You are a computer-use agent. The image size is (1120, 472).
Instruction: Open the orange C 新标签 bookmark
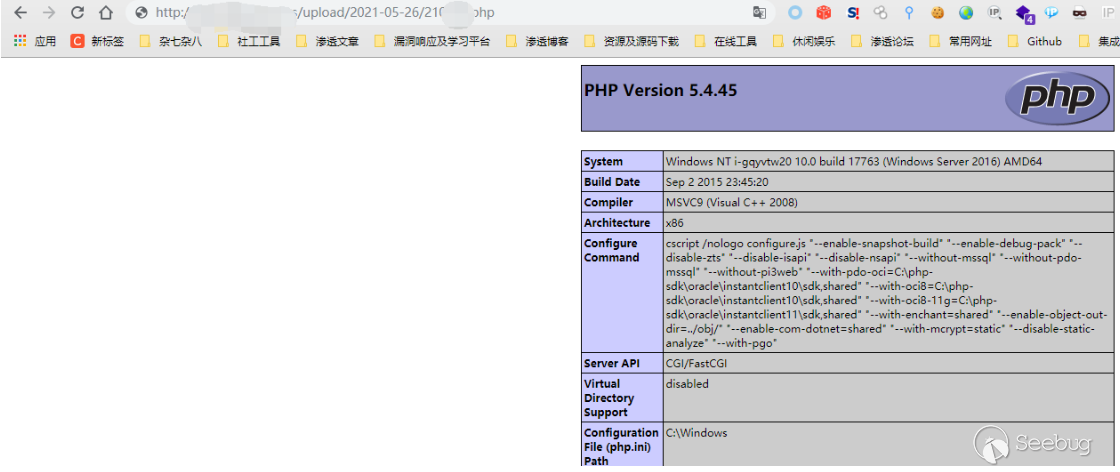(98, 41)
